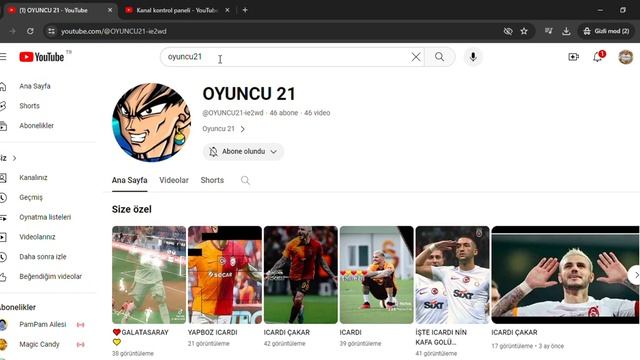This screenshot has height=360, width=640.
Task: Expand channel description Oyuncu 21
Action: coord(223,129)
